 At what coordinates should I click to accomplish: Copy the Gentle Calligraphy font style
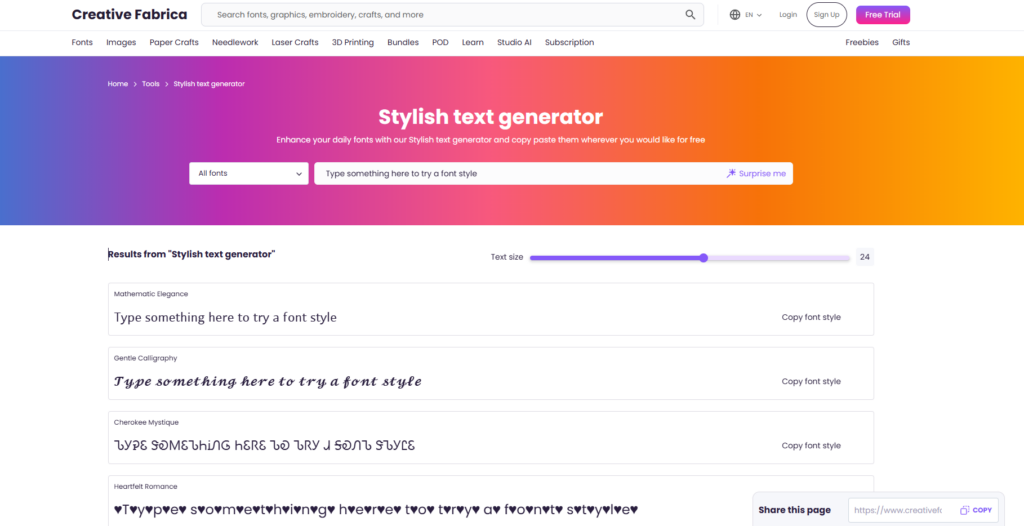point(811,382)
